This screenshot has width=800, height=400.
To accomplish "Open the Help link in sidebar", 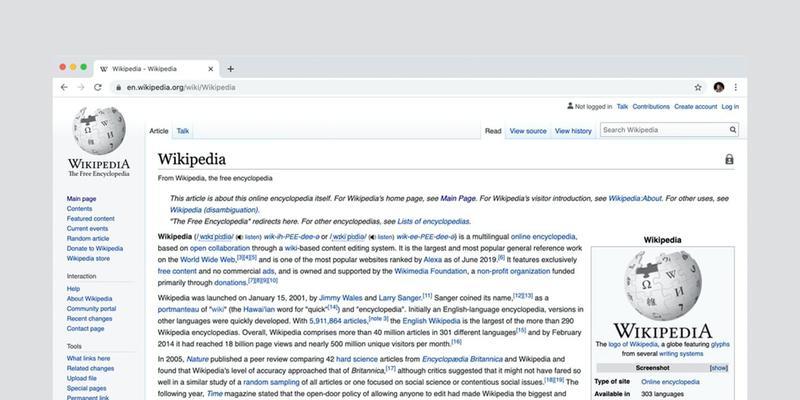I will click(x=73, y=289).
